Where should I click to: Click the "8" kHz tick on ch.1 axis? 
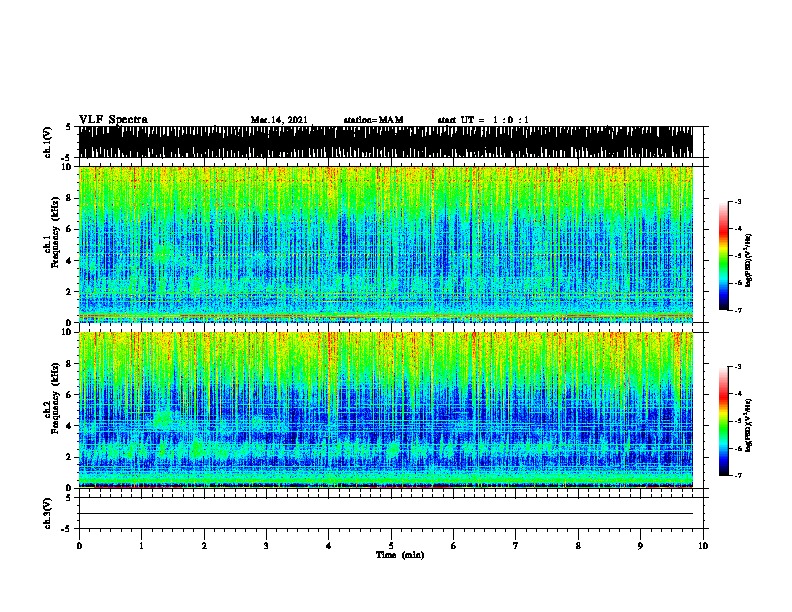pos(70,198)
